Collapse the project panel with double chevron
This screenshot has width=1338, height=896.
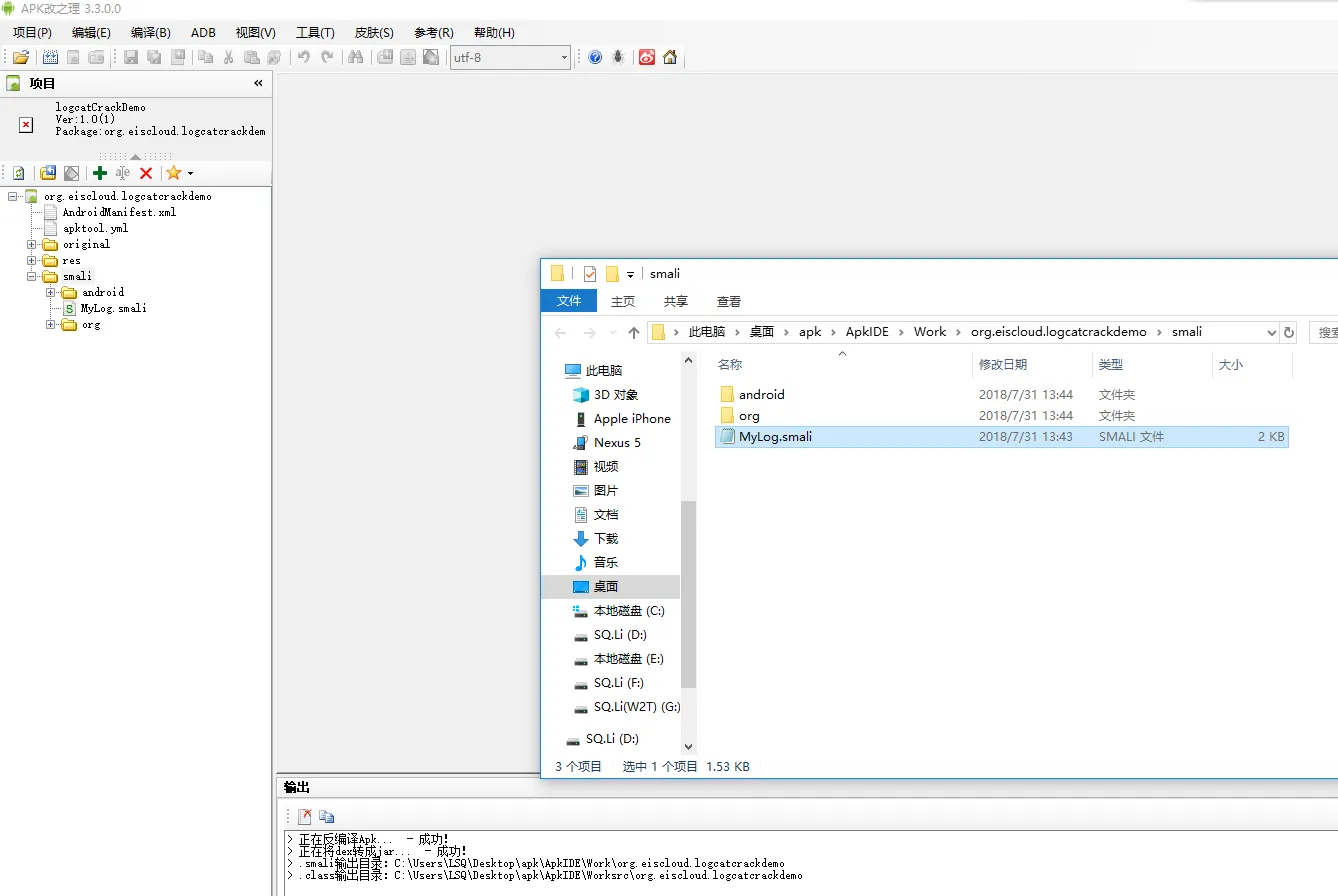click(258, 83)
